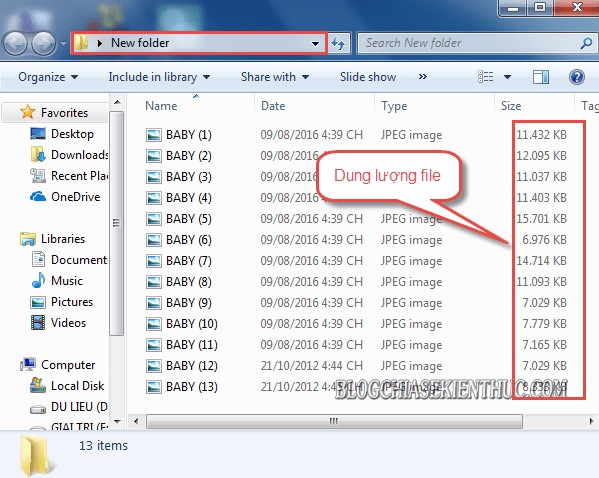The width and height of the screenshot is (599, 478).
Task: Select the BABY (2) image file icon
Action: (154, 156)
